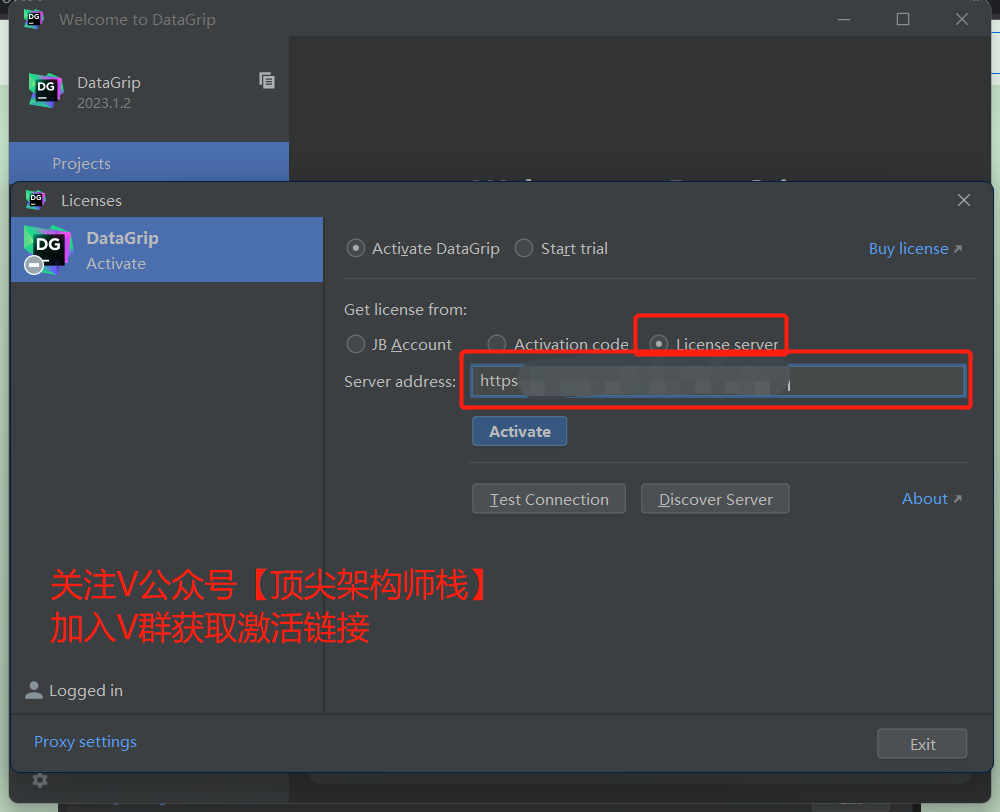Click the Activate button
1000x812 pixels.
coord(519,431)
